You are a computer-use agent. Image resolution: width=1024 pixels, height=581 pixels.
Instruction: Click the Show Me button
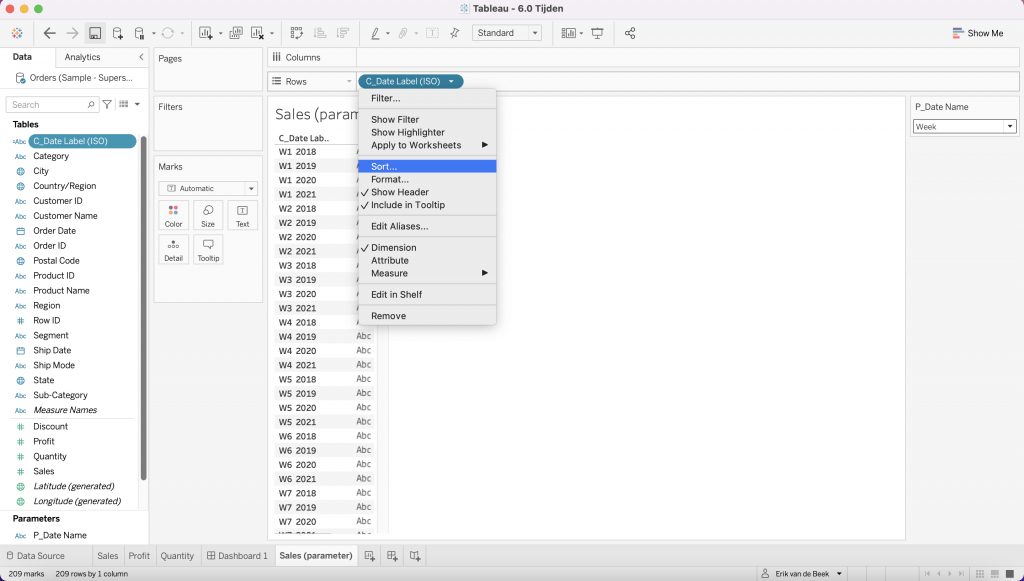[977, 33]
